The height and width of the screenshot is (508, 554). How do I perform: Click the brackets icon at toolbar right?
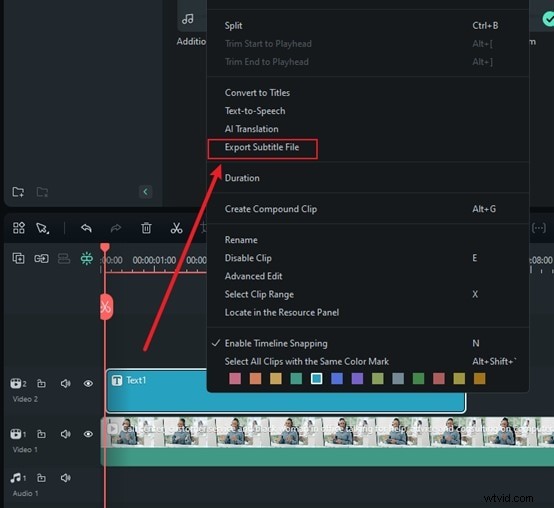point(539,228)
